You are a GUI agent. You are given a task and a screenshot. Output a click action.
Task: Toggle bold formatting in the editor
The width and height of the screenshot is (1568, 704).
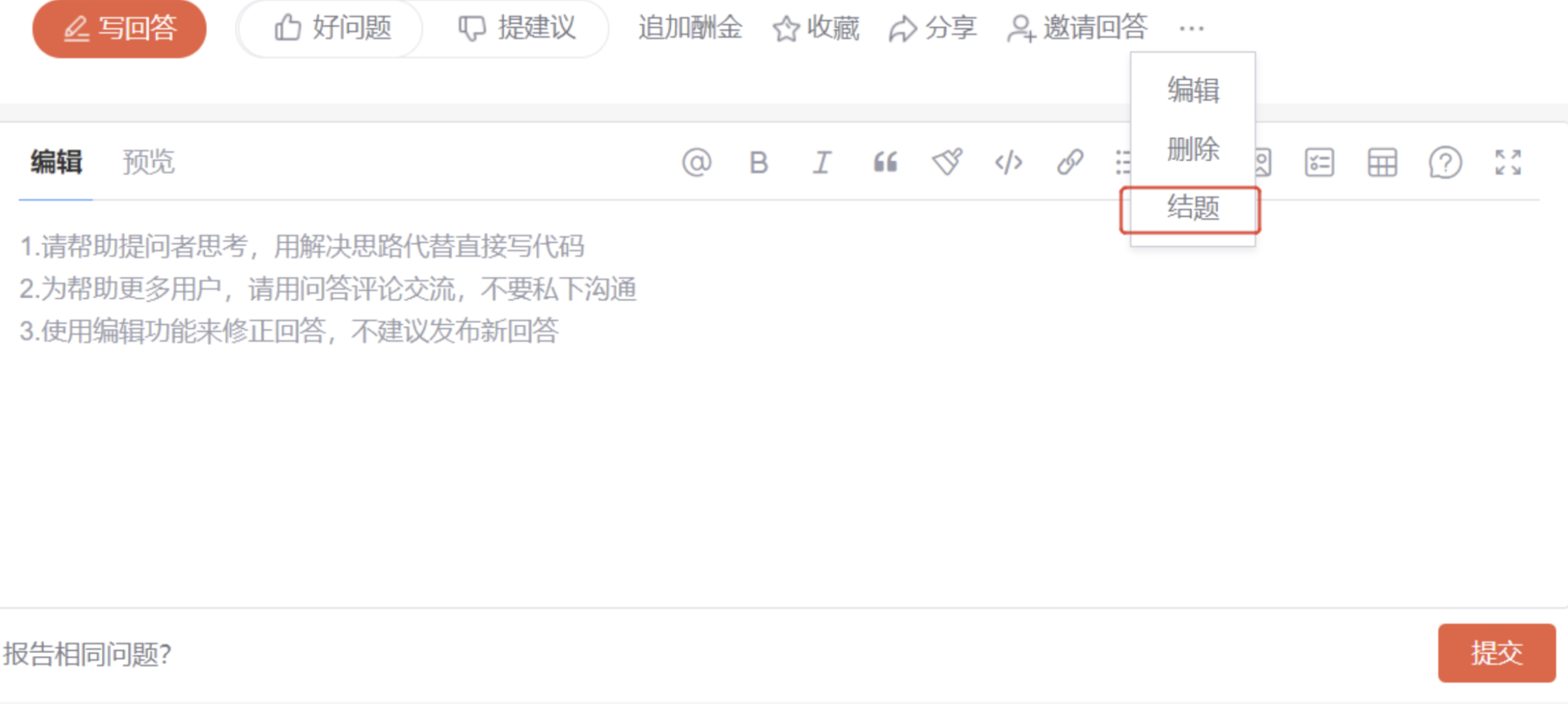point(759,162)
